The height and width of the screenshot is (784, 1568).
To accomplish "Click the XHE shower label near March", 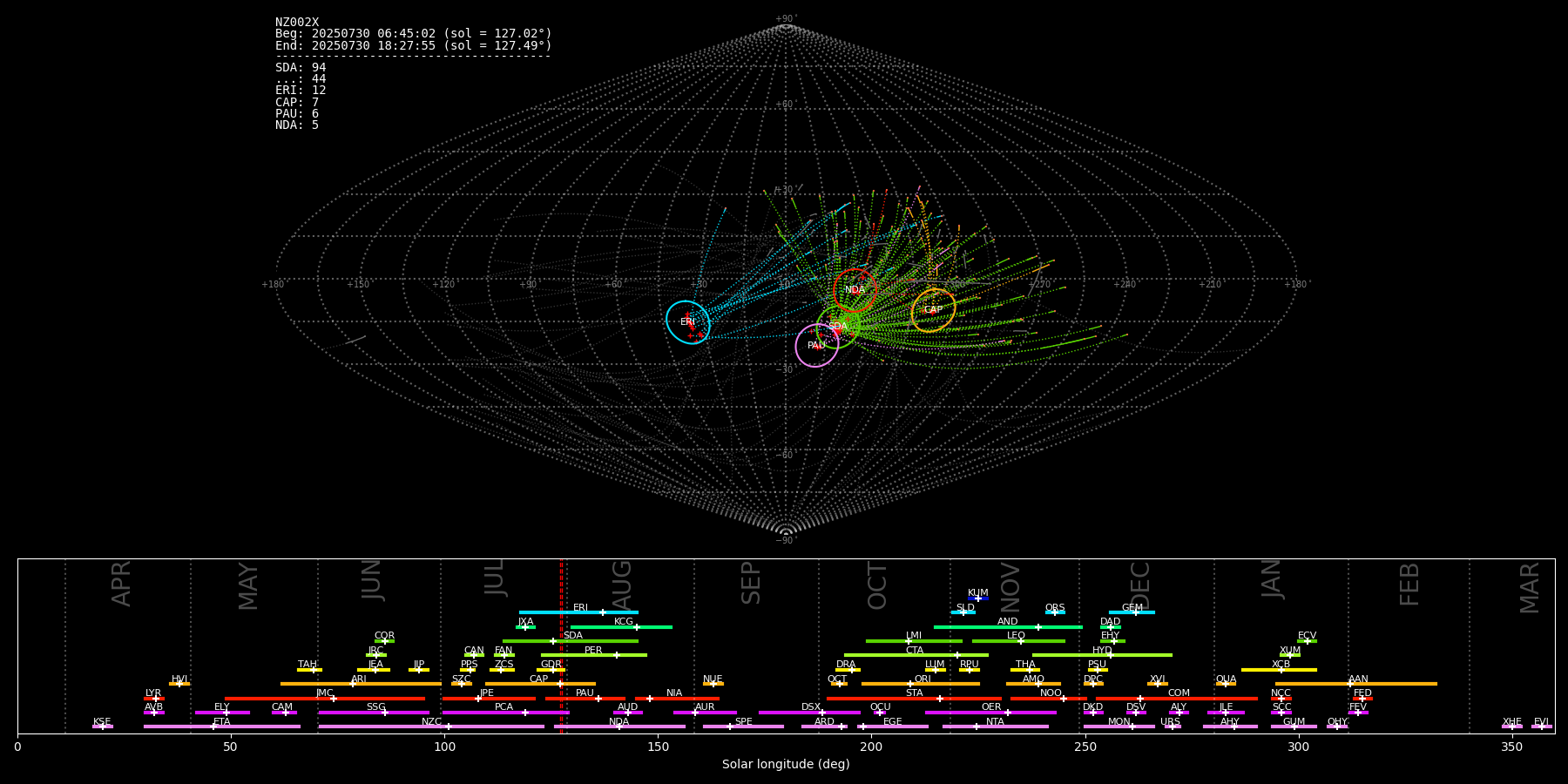I will pyautogui.click(x=1512, y=722).
